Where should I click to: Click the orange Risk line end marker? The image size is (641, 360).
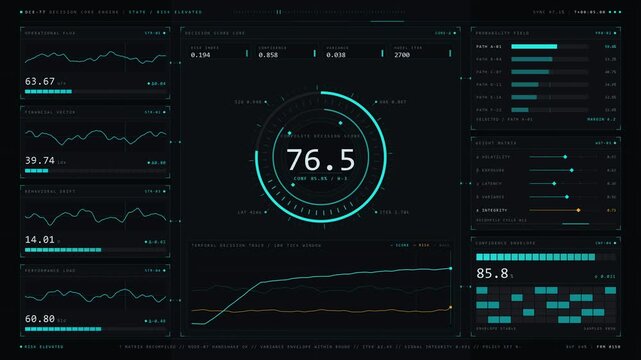coord(450,307)
